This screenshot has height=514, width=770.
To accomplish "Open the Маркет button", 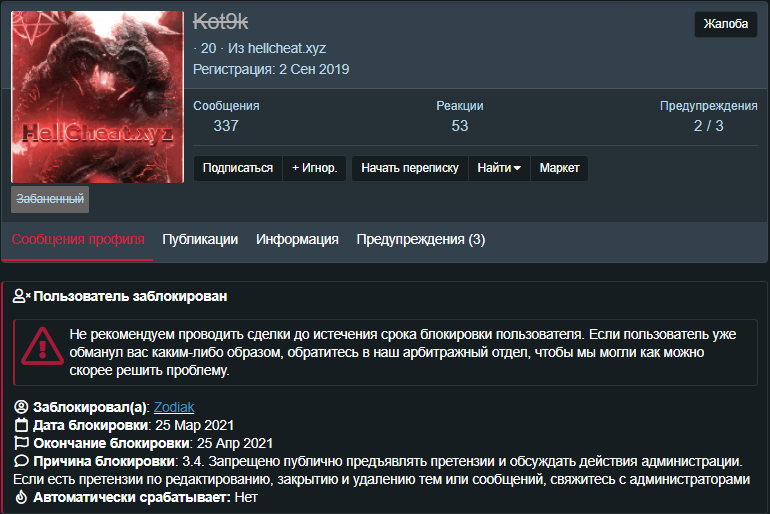I will pyautogui.click(x=559, y=168).
